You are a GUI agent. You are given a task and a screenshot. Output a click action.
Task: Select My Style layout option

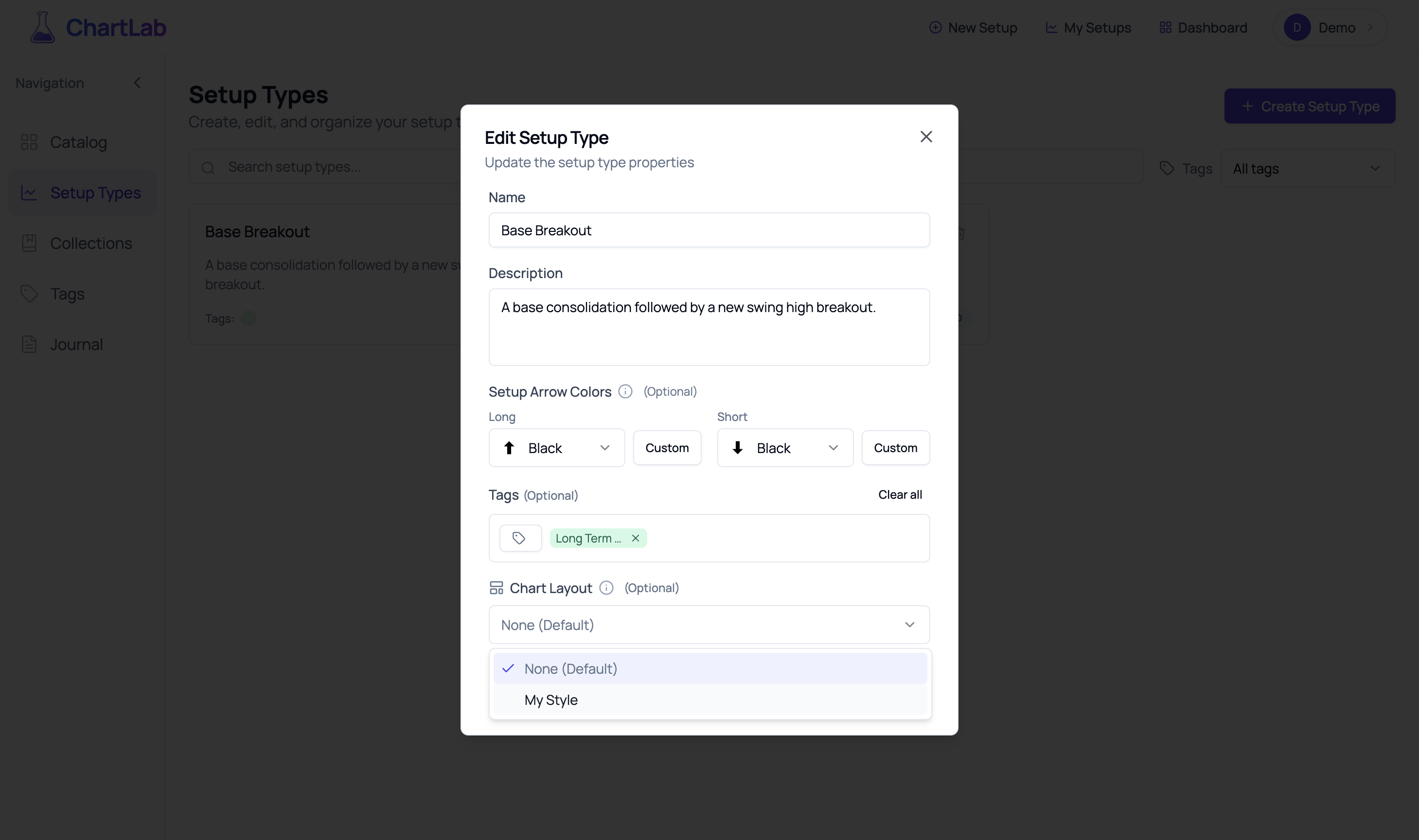(x=709, y=700)
